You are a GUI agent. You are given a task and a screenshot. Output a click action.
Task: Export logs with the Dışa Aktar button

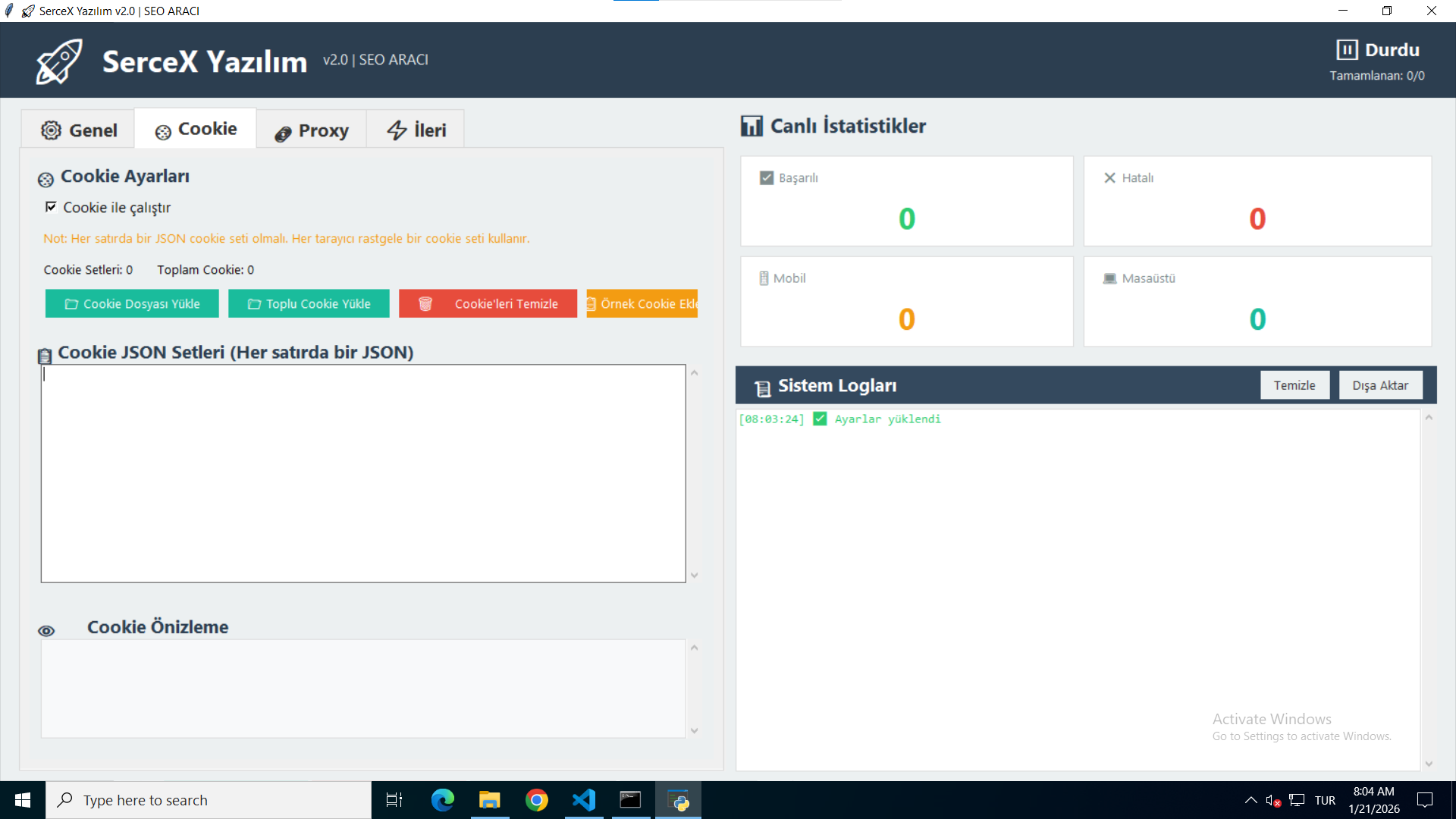(x=1380, y=385)
